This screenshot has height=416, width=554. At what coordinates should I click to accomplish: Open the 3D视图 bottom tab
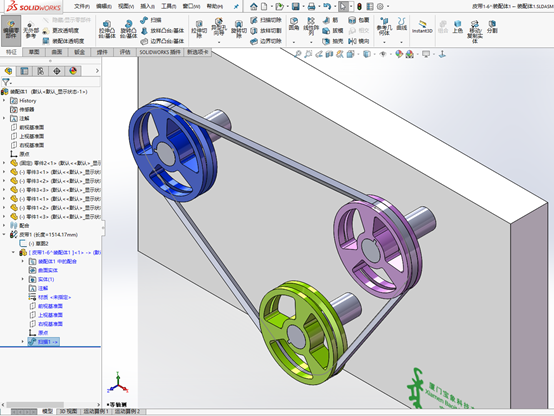click(68, 411)
